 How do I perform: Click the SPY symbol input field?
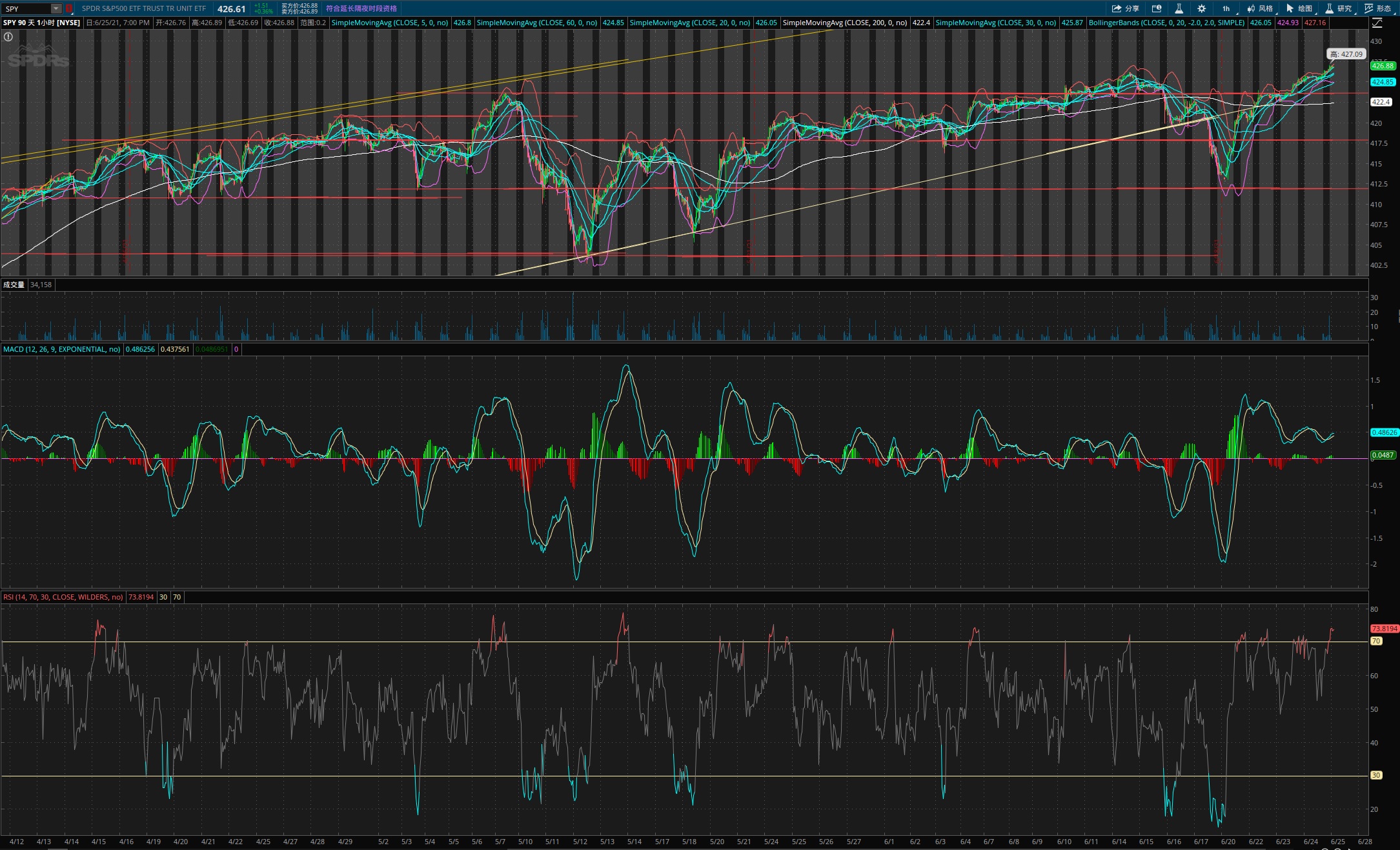pos(26,8)
